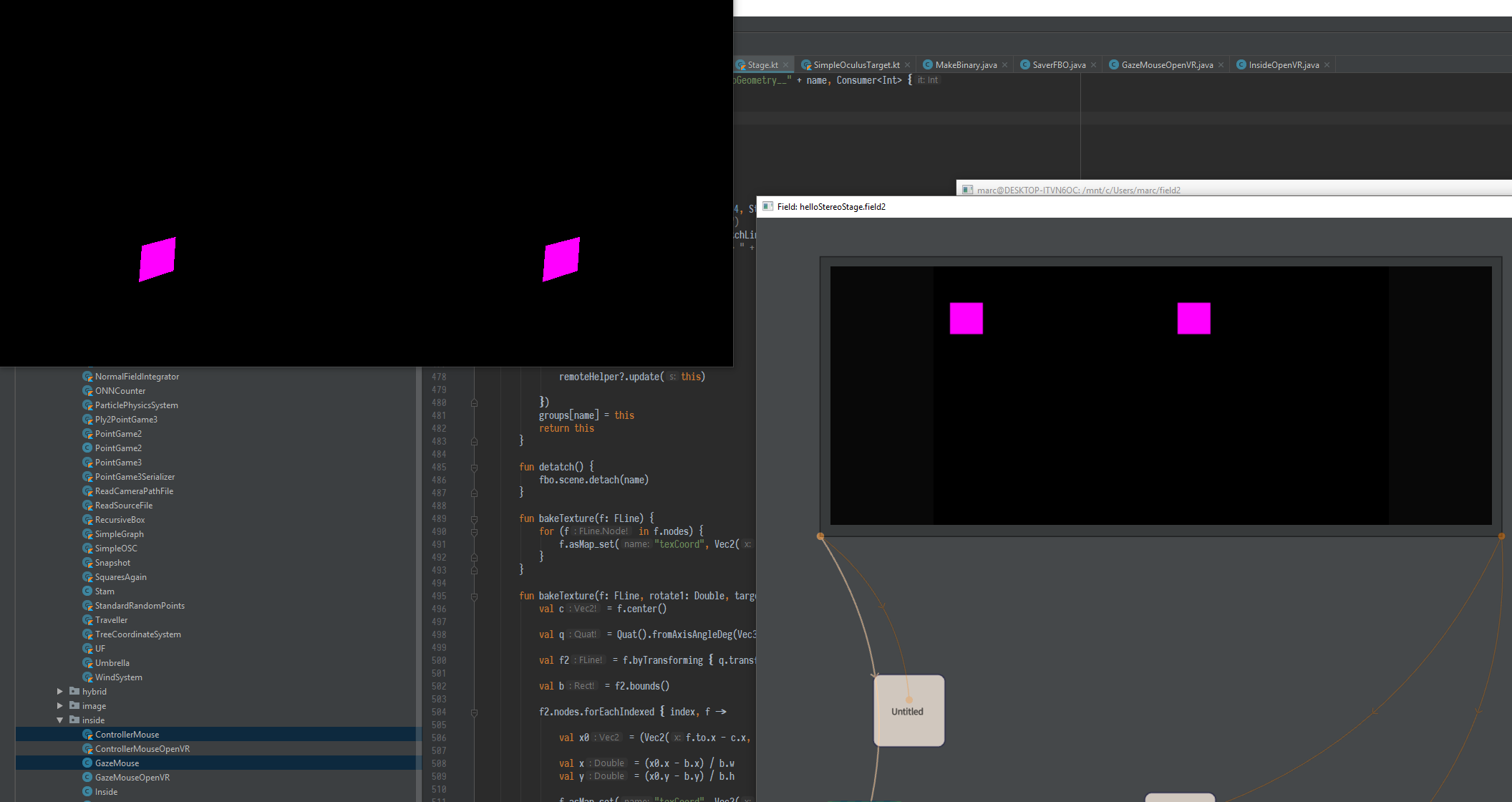Place the cursor on 'groups[name] = this' line
Viewport: 1512px width, 802px height.
tap(586, 415)
